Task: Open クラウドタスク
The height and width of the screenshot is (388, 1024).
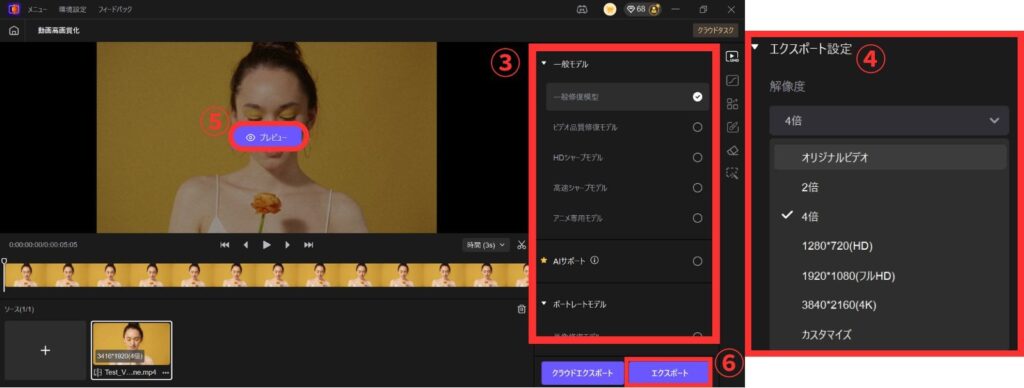Action: (715, 30)
